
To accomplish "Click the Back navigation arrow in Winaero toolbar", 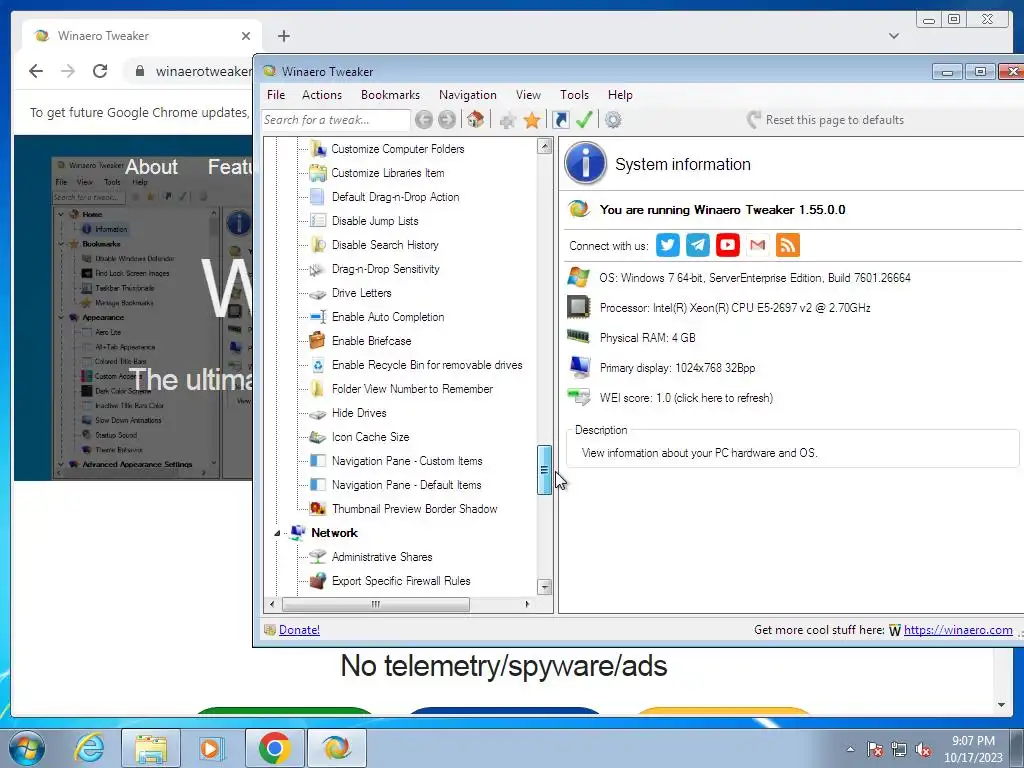I will [424, 120].
